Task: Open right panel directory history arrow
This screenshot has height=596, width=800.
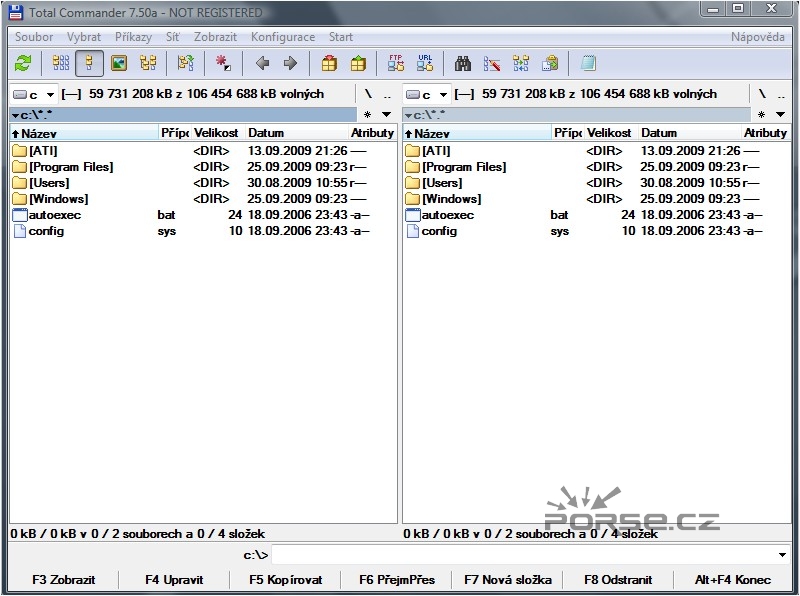Action: 781,115
